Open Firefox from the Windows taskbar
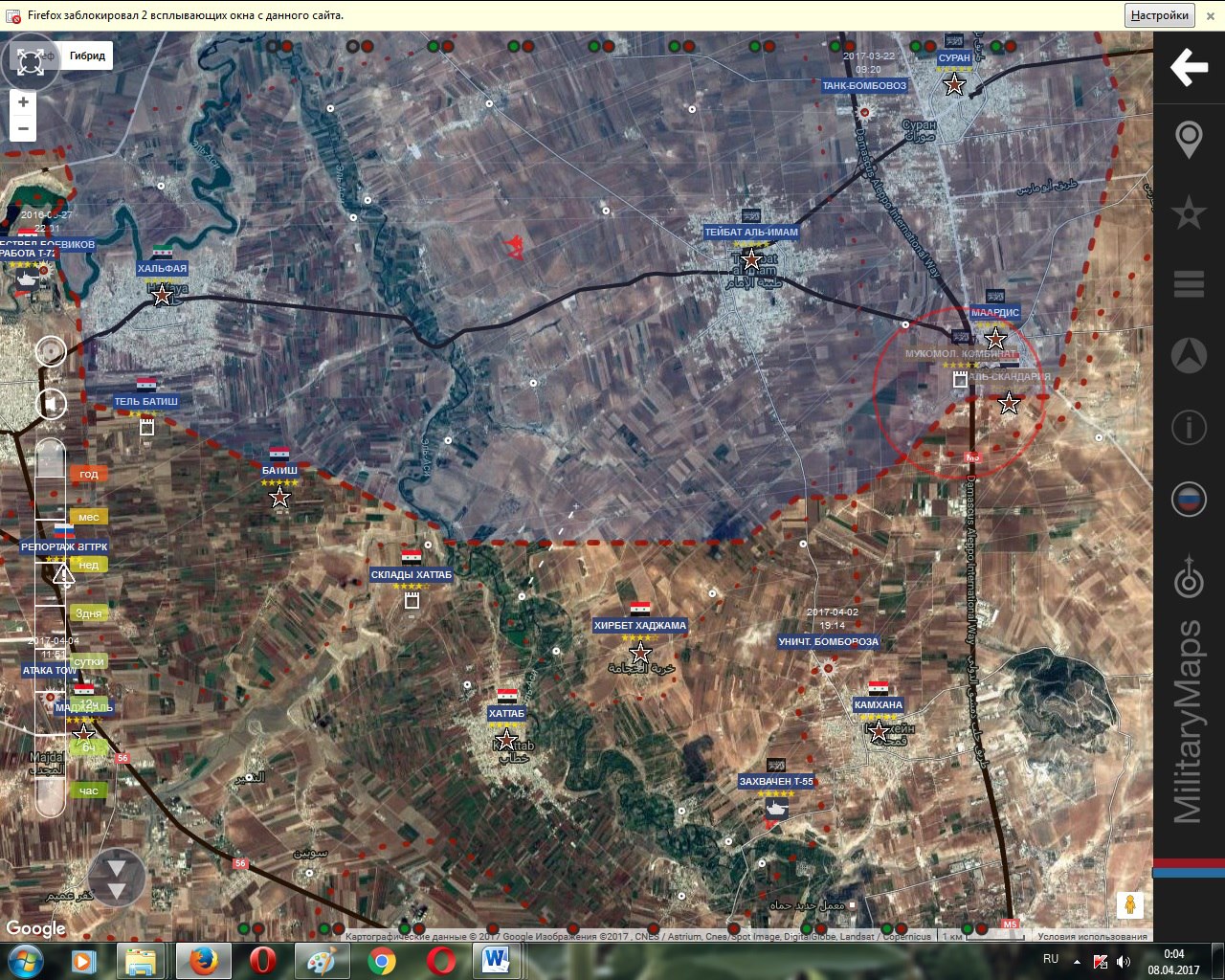The image size is (1225, 980). (x=203, y=960)
